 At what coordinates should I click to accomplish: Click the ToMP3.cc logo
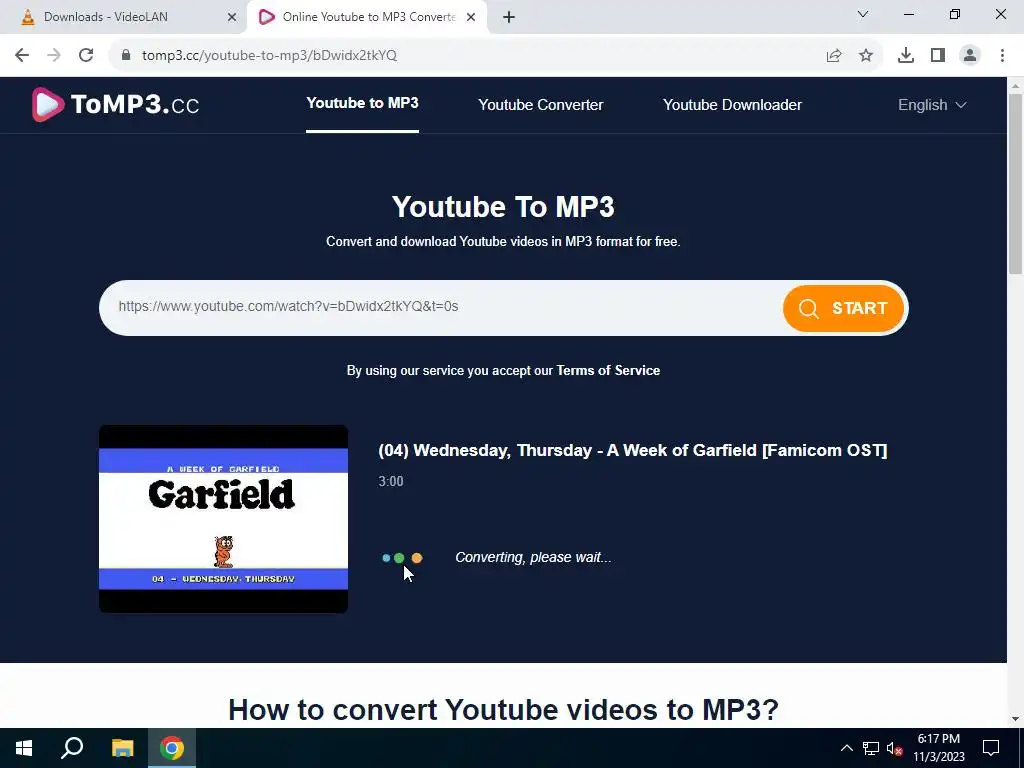pyautogui.click(x=116, y=104)
